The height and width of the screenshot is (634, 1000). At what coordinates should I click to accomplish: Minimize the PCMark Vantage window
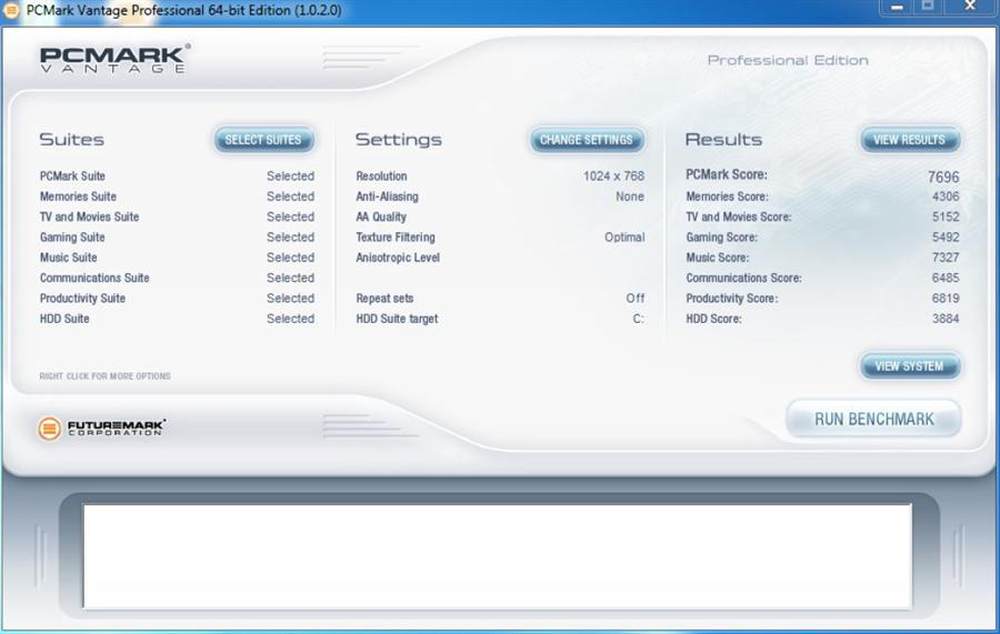coord(897,7)
